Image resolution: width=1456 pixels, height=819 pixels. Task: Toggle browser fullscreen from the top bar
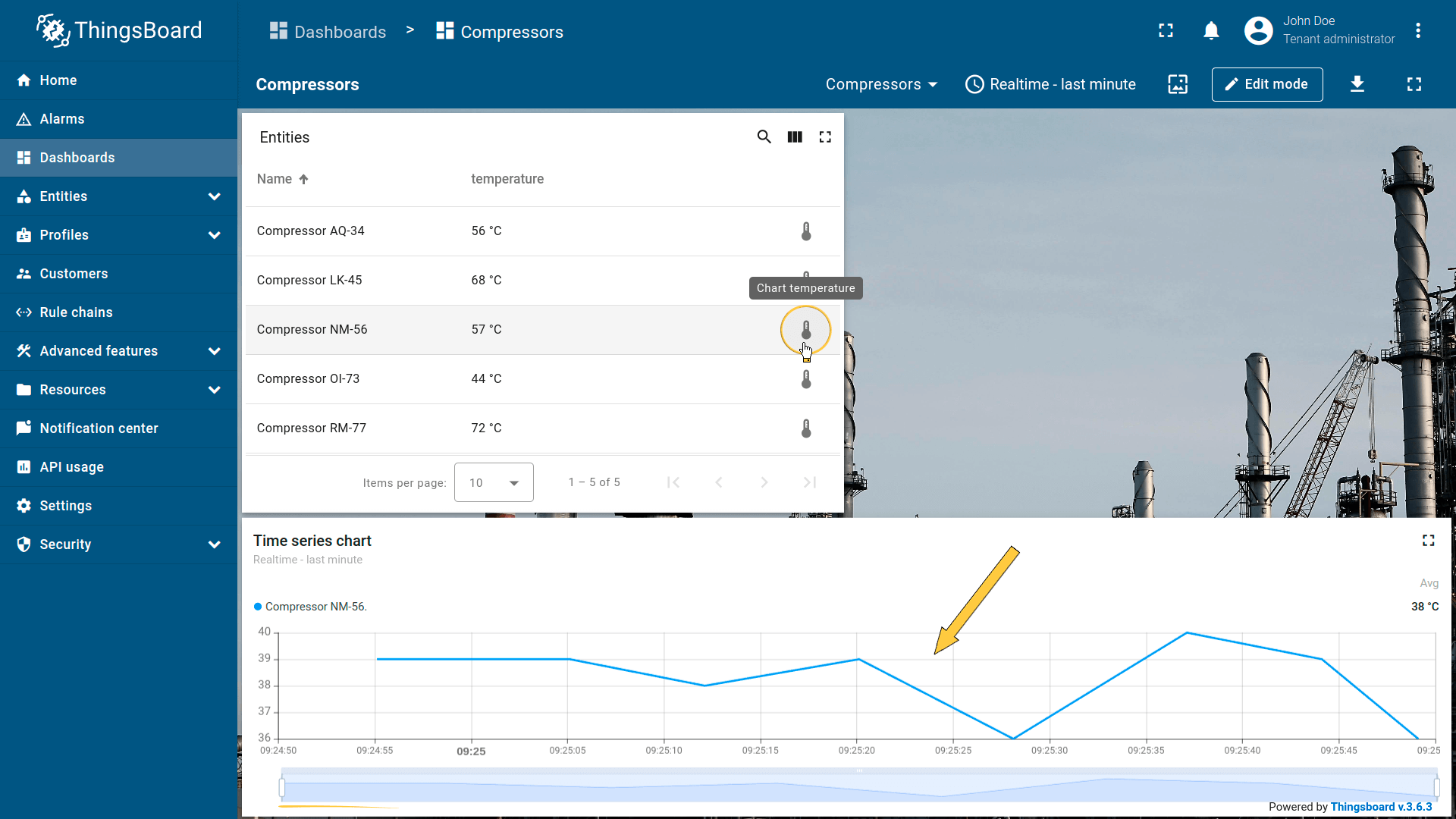[x=1166, y=31]
